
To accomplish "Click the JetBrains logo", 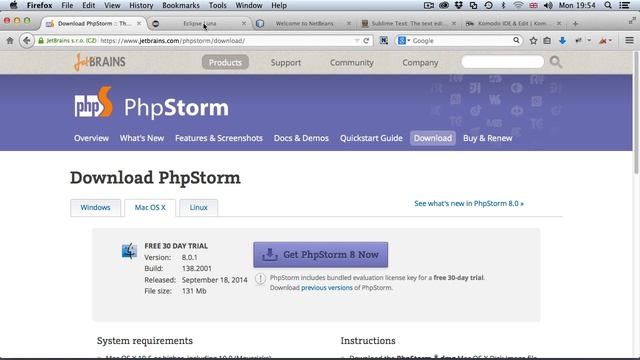I will coord(100,62).
